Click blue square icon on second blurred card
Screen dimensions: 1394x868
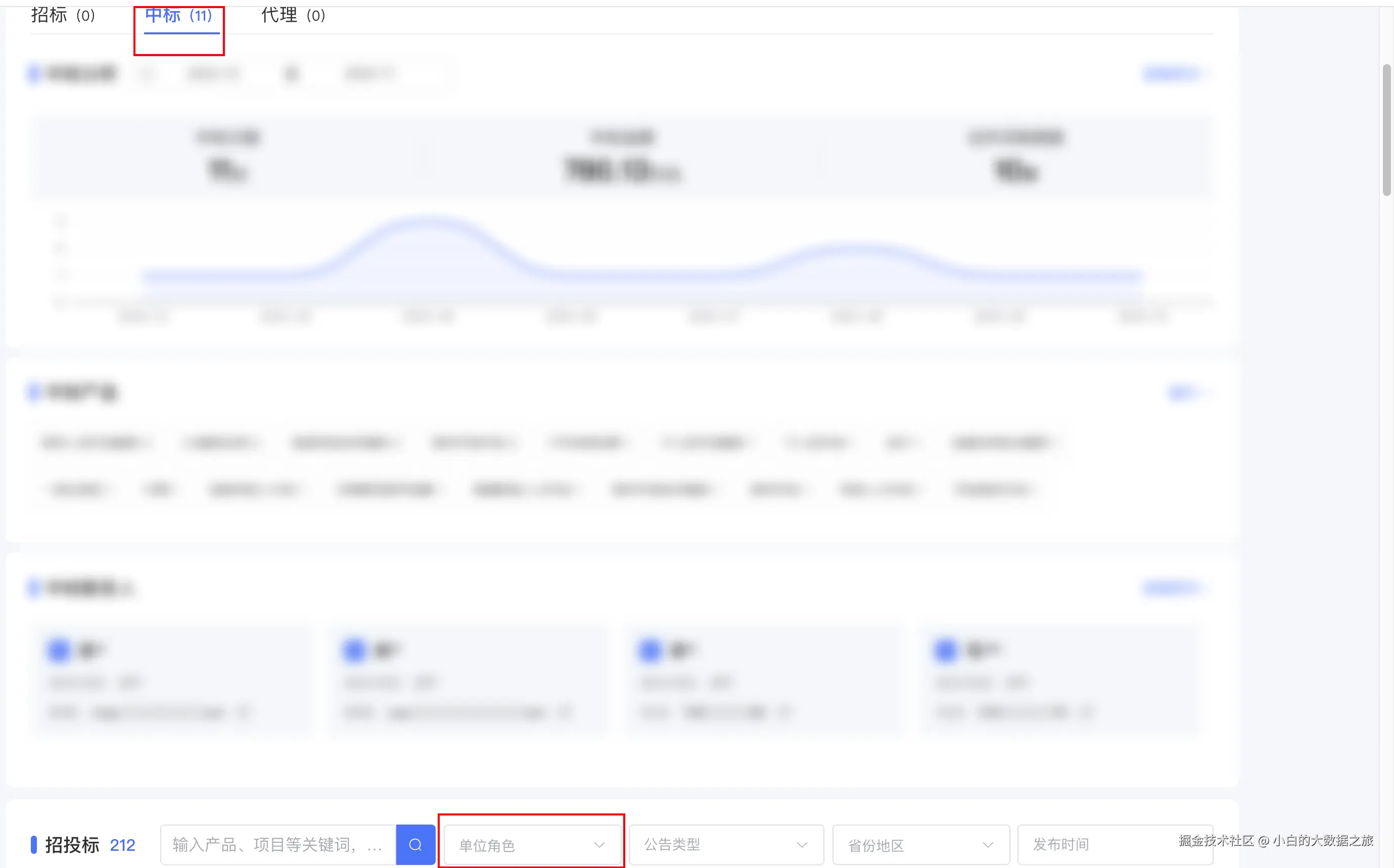(354, 650)
